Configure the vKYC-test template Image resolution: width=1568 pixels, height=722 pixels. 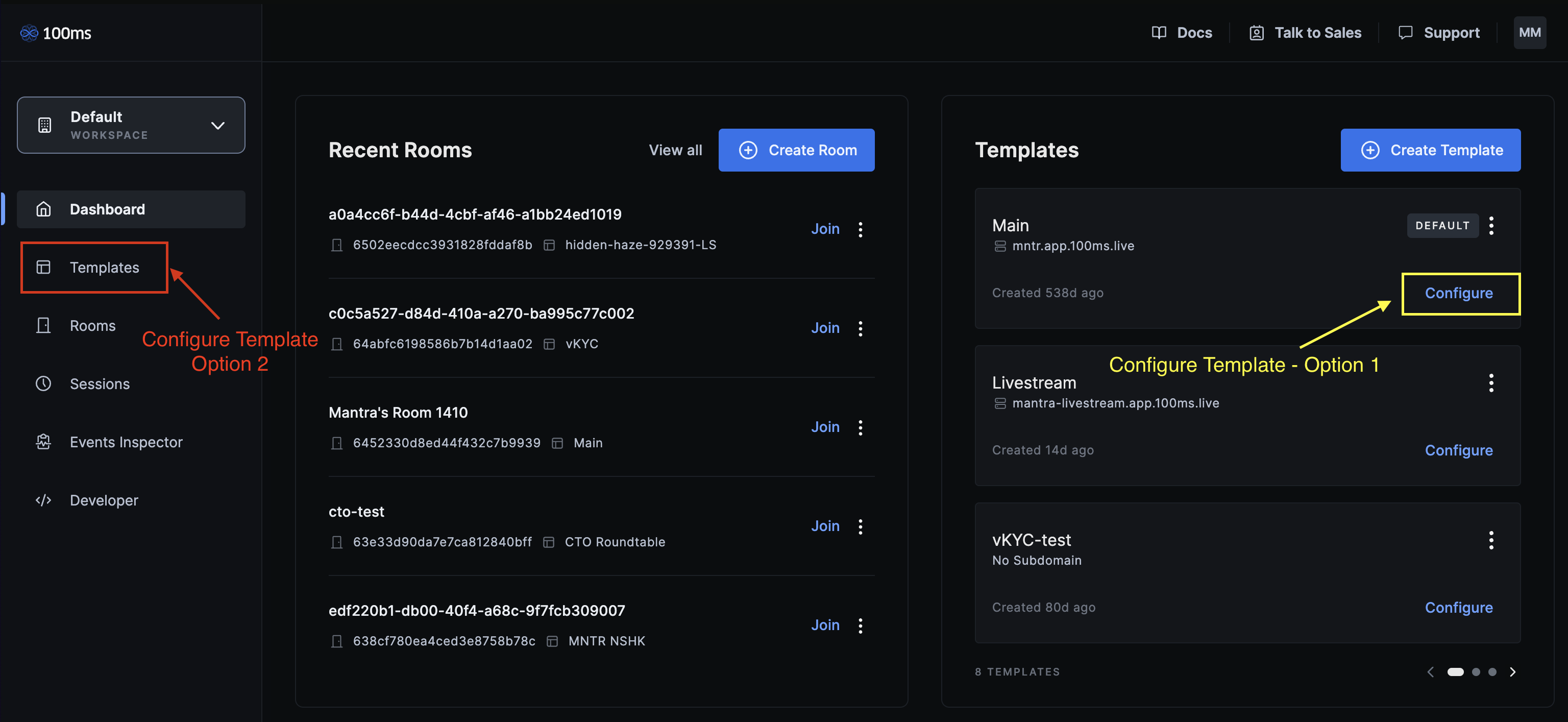[1458, 608]
